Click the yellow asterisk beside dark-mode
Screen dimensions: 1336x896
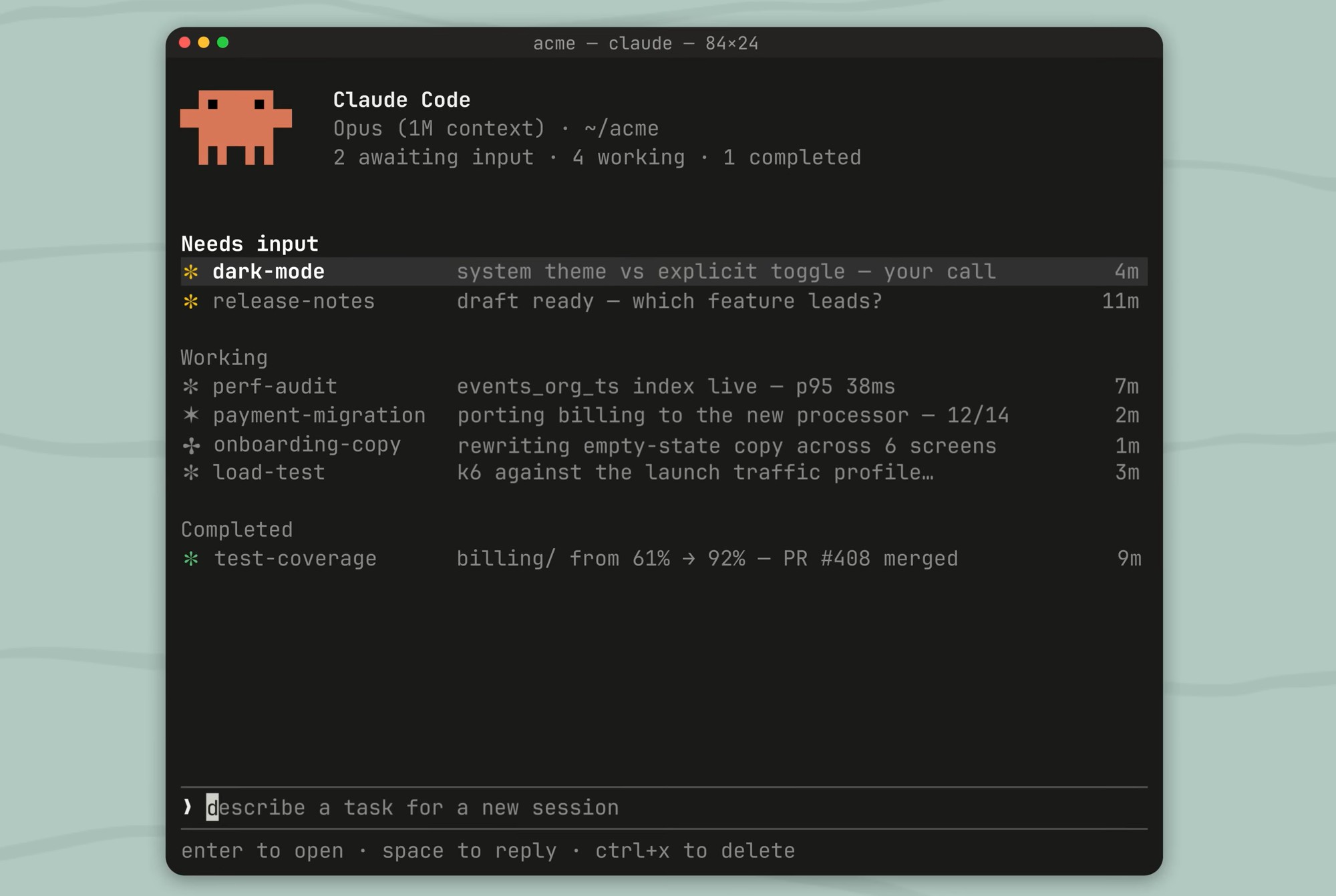tap(191, 272)
